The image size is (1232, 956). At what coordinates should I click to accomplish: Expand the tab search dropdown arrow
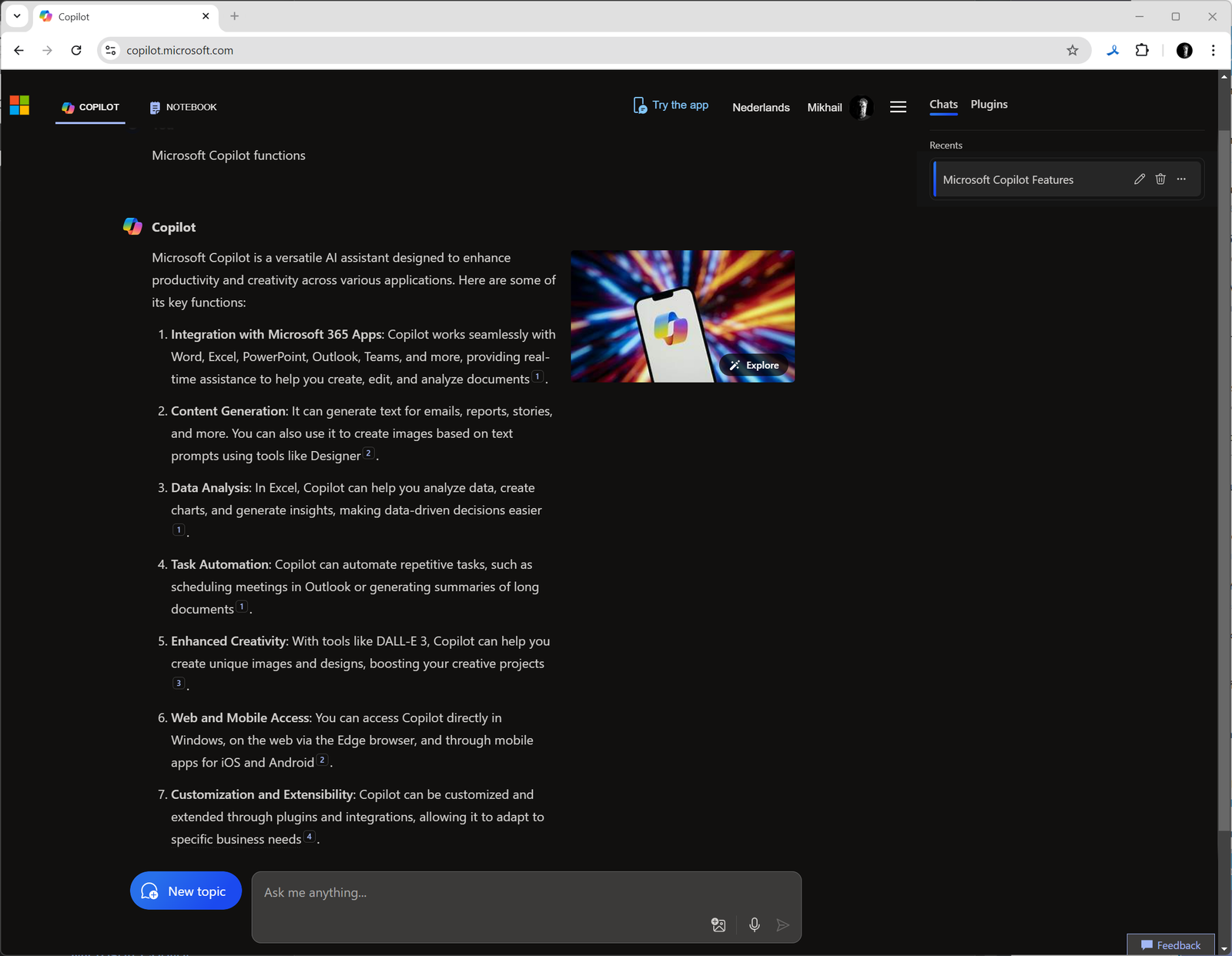(x=17, y=16)
